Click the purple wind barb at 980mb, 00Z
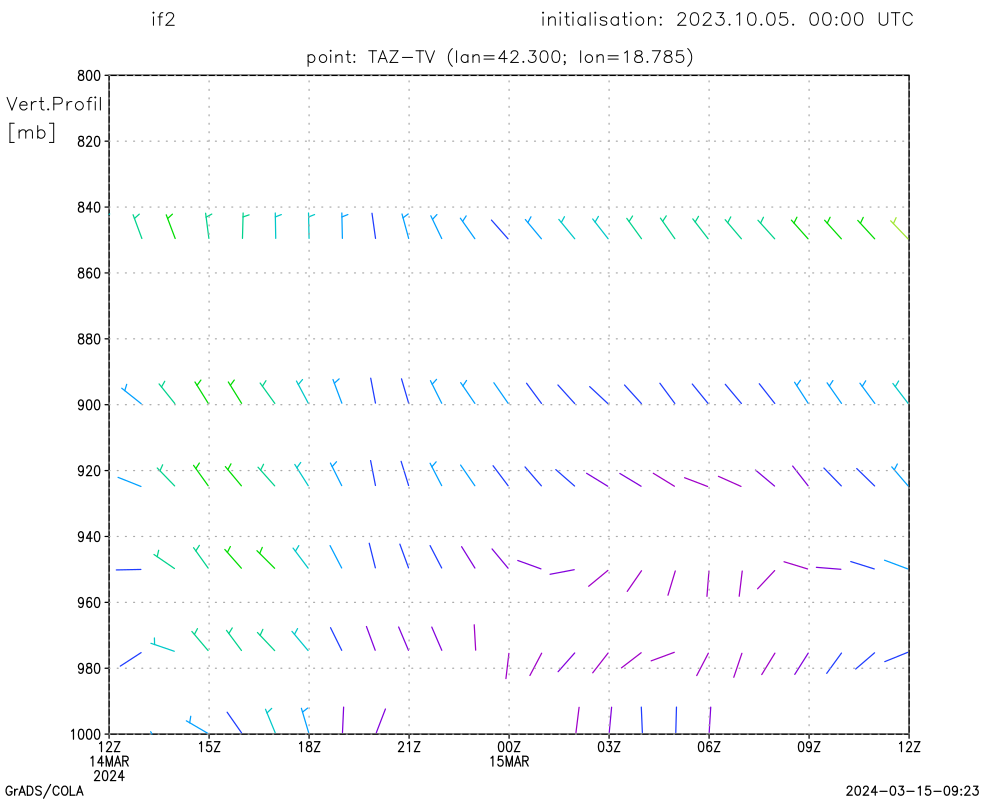1000x800 pixels. pos(508,665)
